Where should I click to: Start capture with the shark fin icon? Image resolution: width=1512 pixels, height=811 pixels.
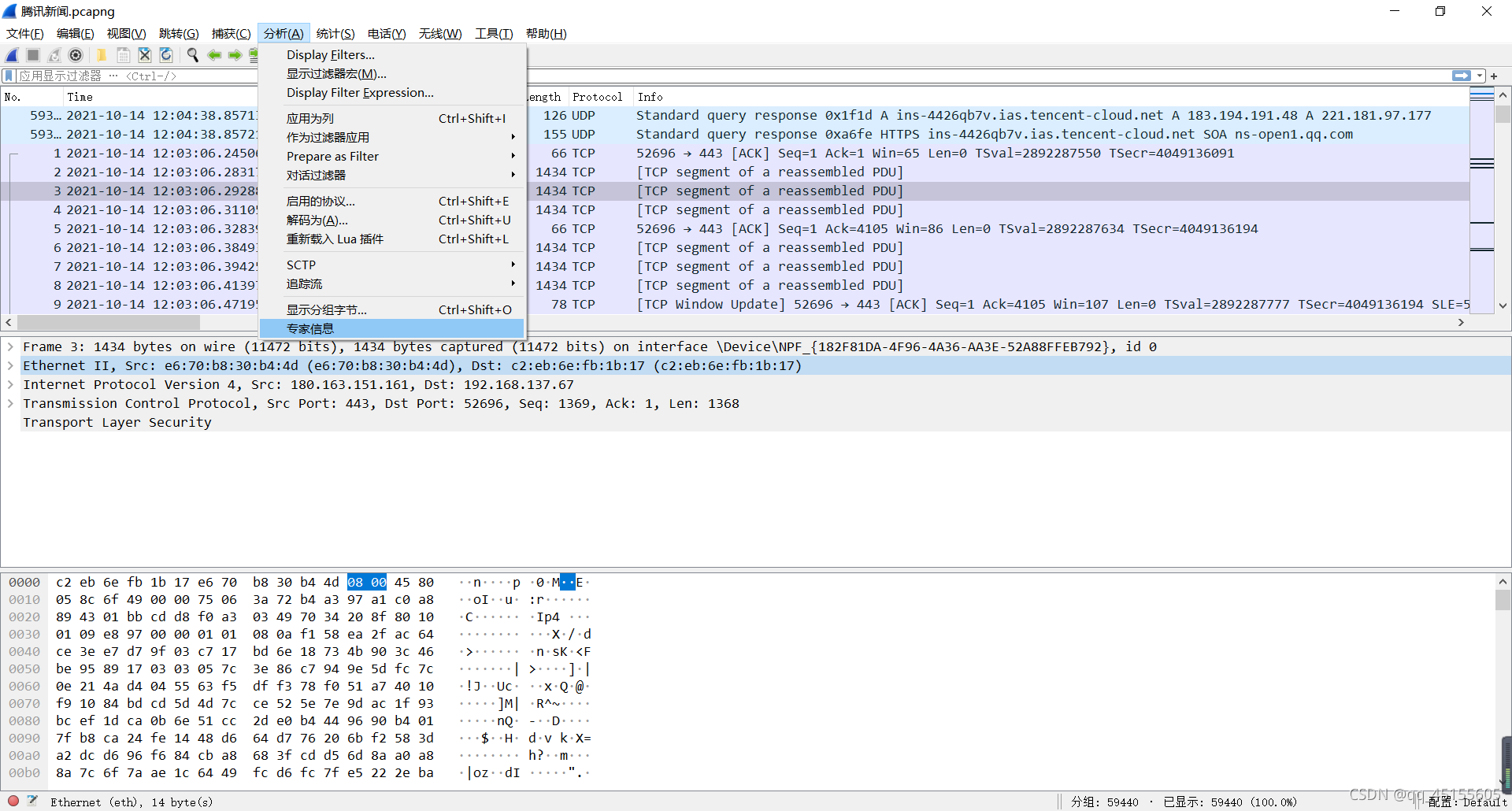pyautogui.click(x=12, y=55)
